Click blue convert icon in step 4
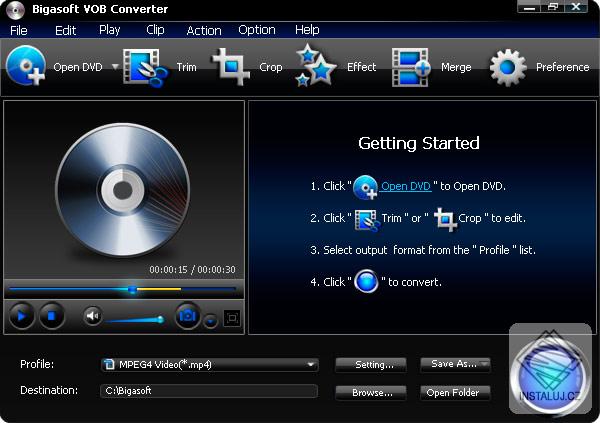Screen dimensions: 600x423 [366, 281]
